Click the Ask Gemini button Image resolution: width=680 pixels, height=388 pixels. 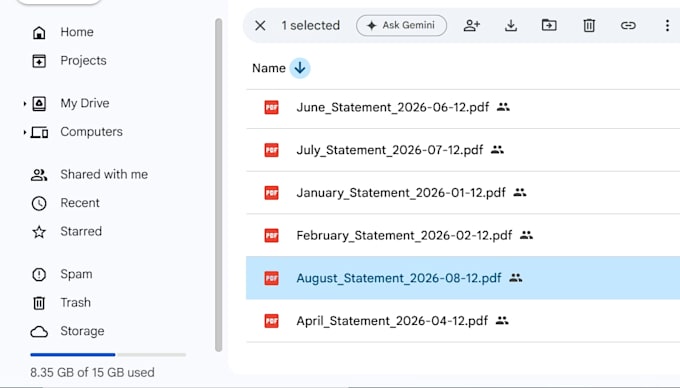coord(402,26)
